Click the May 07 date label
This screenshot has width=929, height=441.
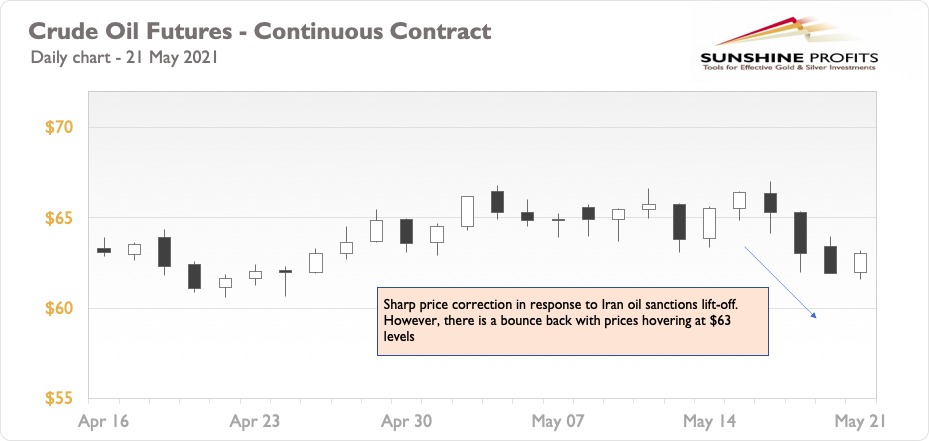coord(558,421)
